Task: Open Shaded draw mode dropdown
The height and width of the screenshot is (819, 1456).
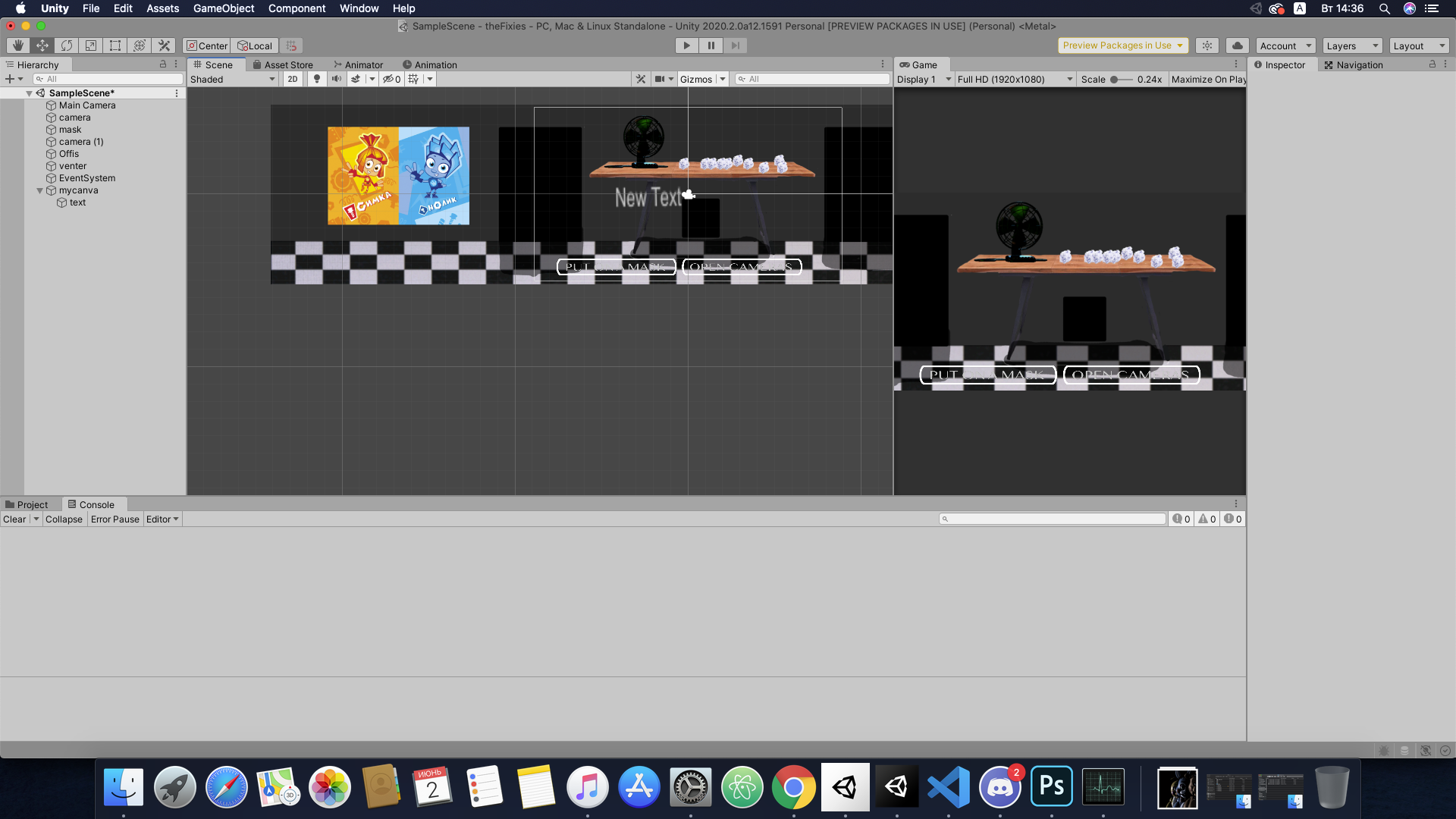Action: pos(232,79)
